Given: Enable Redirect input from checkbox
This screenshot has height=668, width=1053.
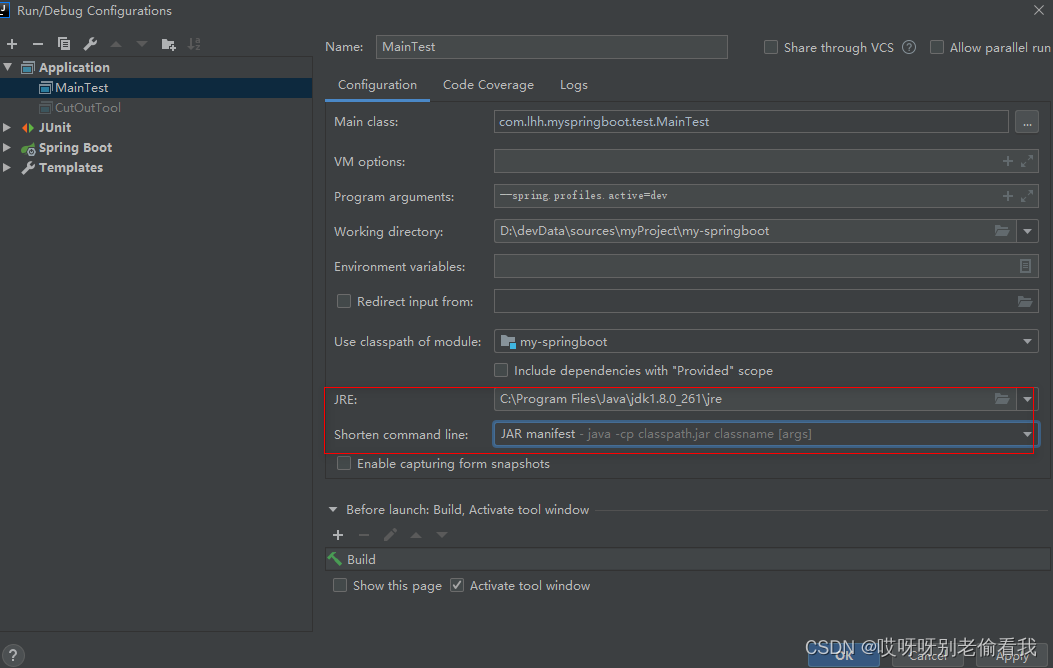Looking at the screenshot, I should 344,301.
